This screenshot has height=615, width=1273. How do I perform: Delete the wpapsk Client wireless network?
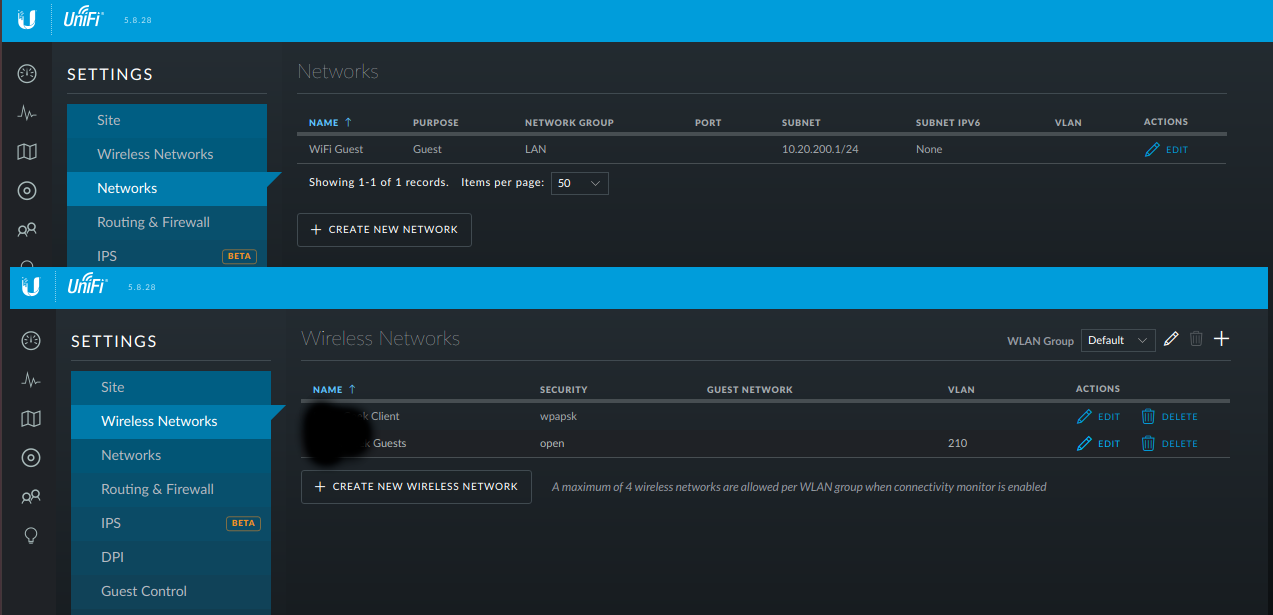click(1168, 417)
